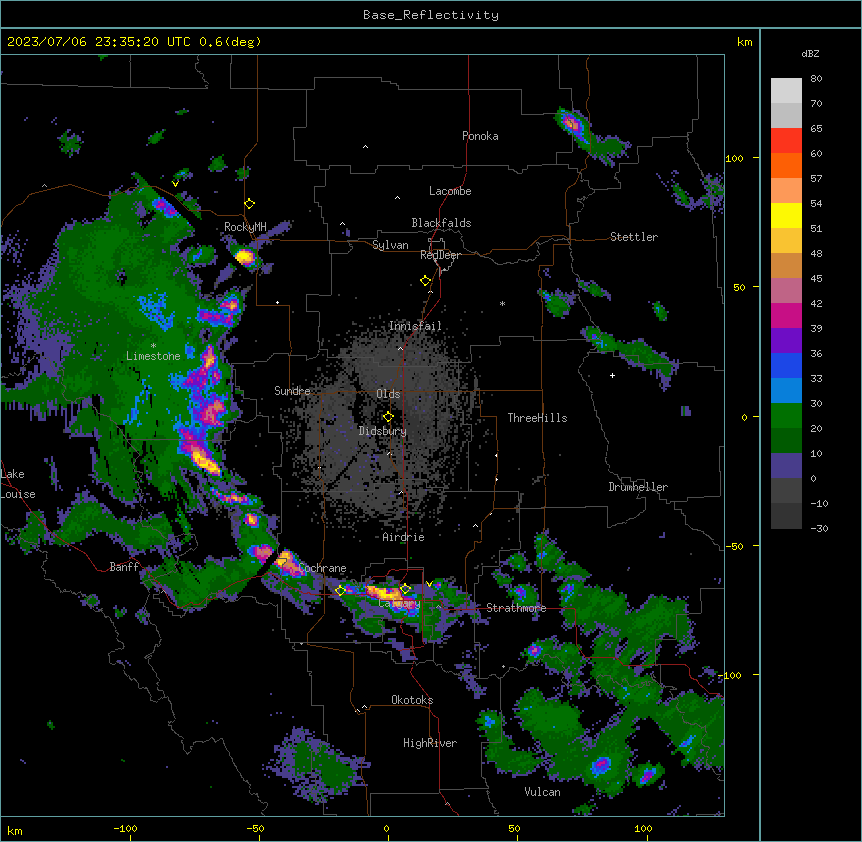Click the Sundre town label
This screenshot has height=842, width=862.
292,391
